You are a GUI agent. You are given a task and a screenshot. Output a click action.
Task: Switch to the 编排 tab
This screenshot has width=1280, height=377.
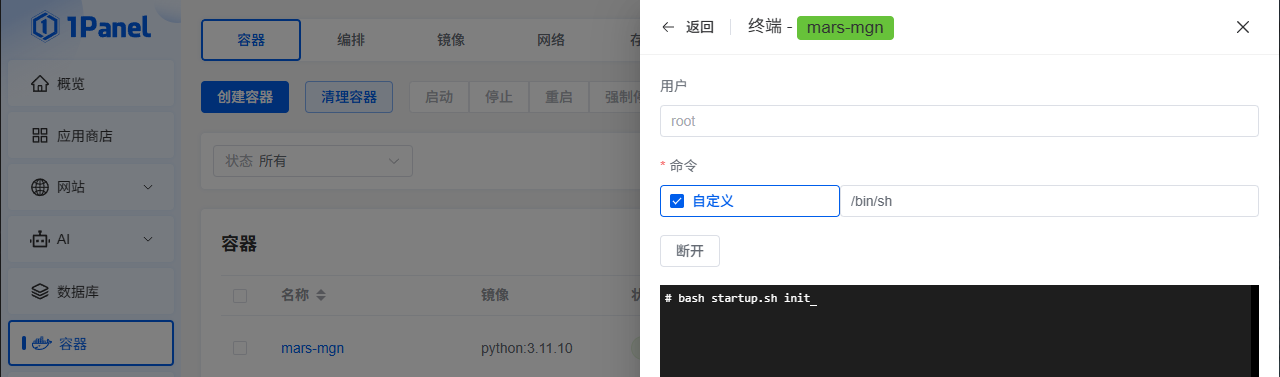pos(351,40)
